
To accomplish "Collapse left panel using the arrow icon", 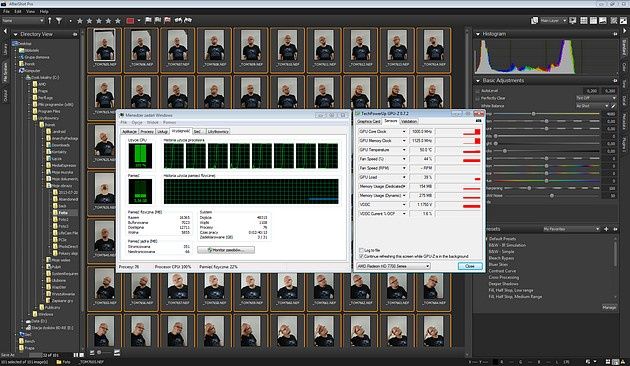I will point(5,31).
